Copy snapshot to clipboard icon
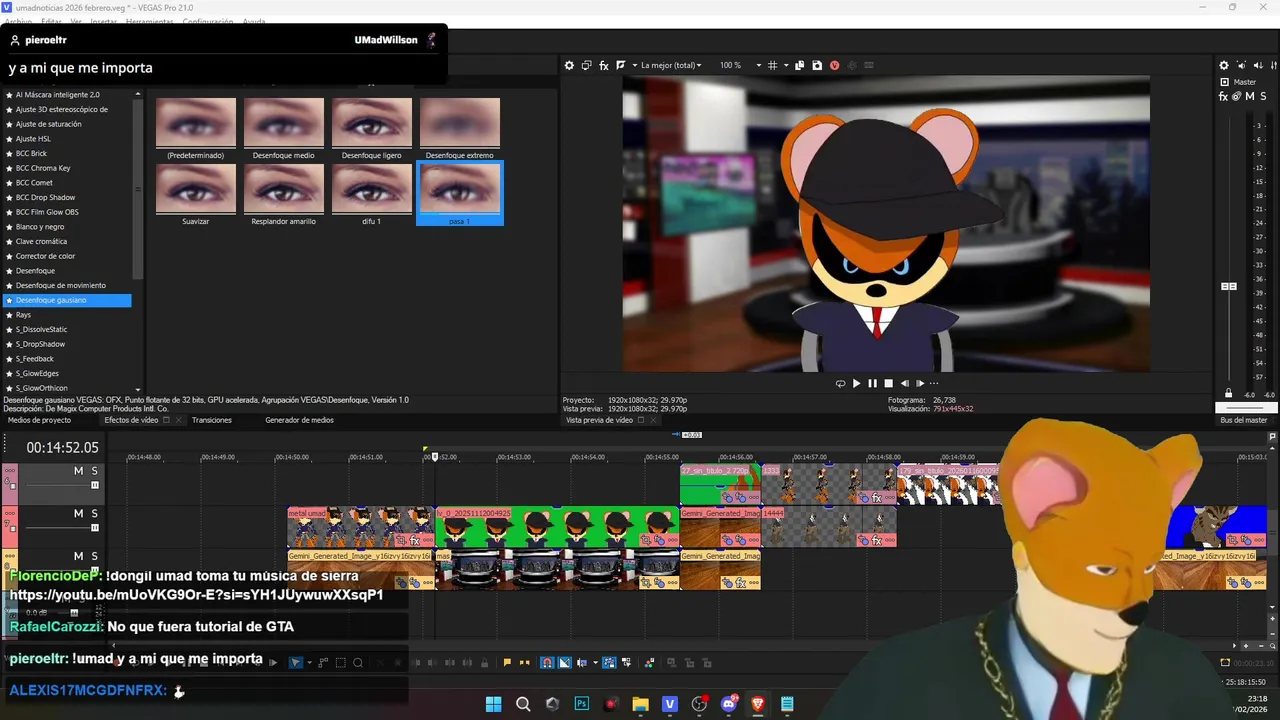This screenshot has height=720, width=1280. point(799,65)
